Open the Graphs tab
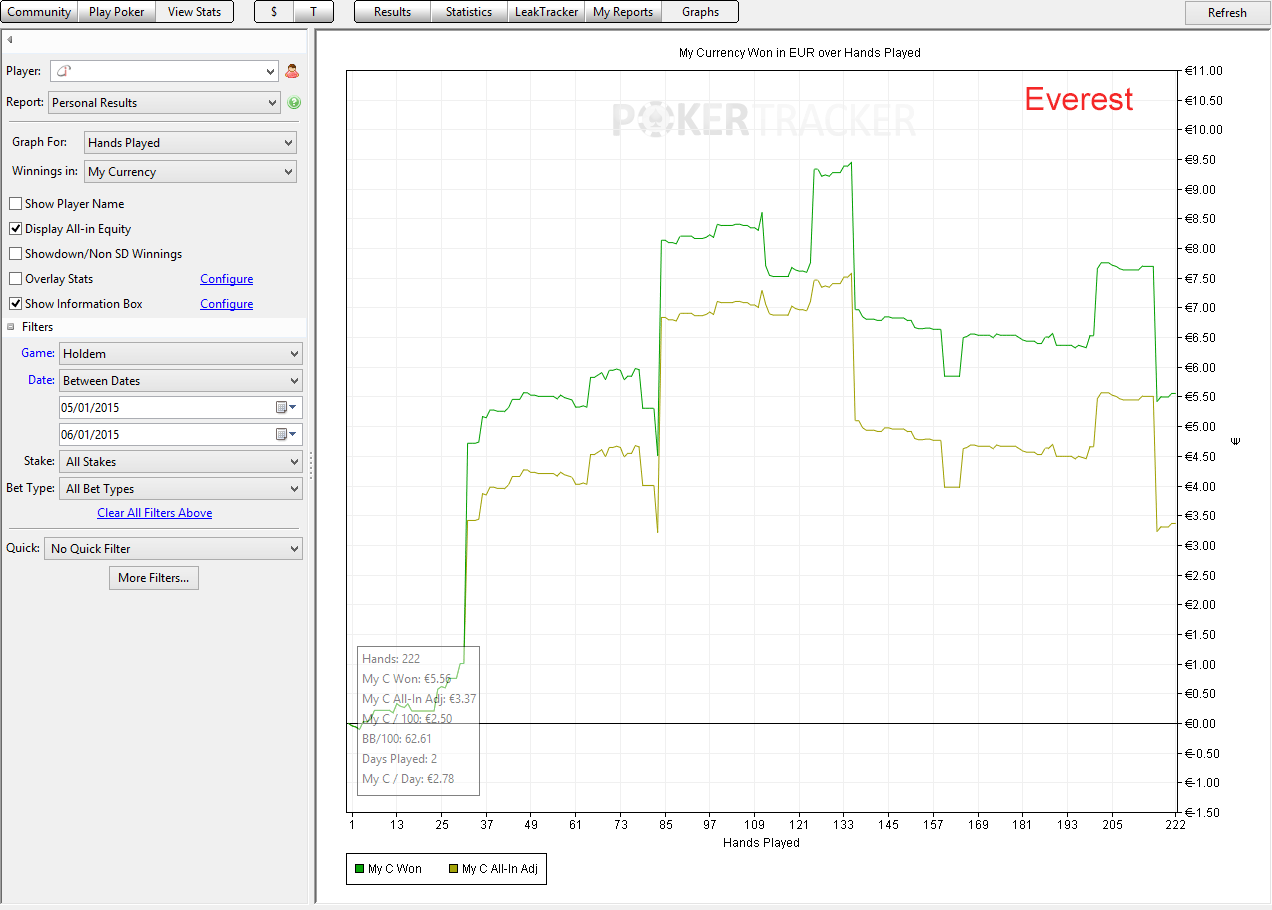Viewport: 1272px width, 910px height. [700, 12]
